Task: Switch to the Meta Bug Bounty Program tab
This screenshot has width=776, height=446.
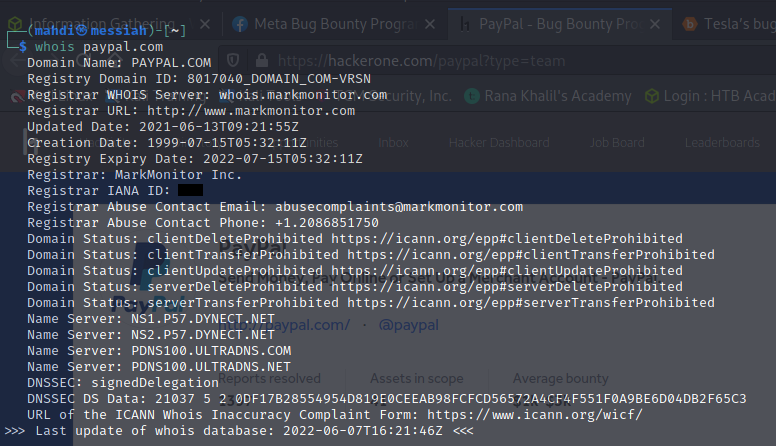Action: (334, 24)
